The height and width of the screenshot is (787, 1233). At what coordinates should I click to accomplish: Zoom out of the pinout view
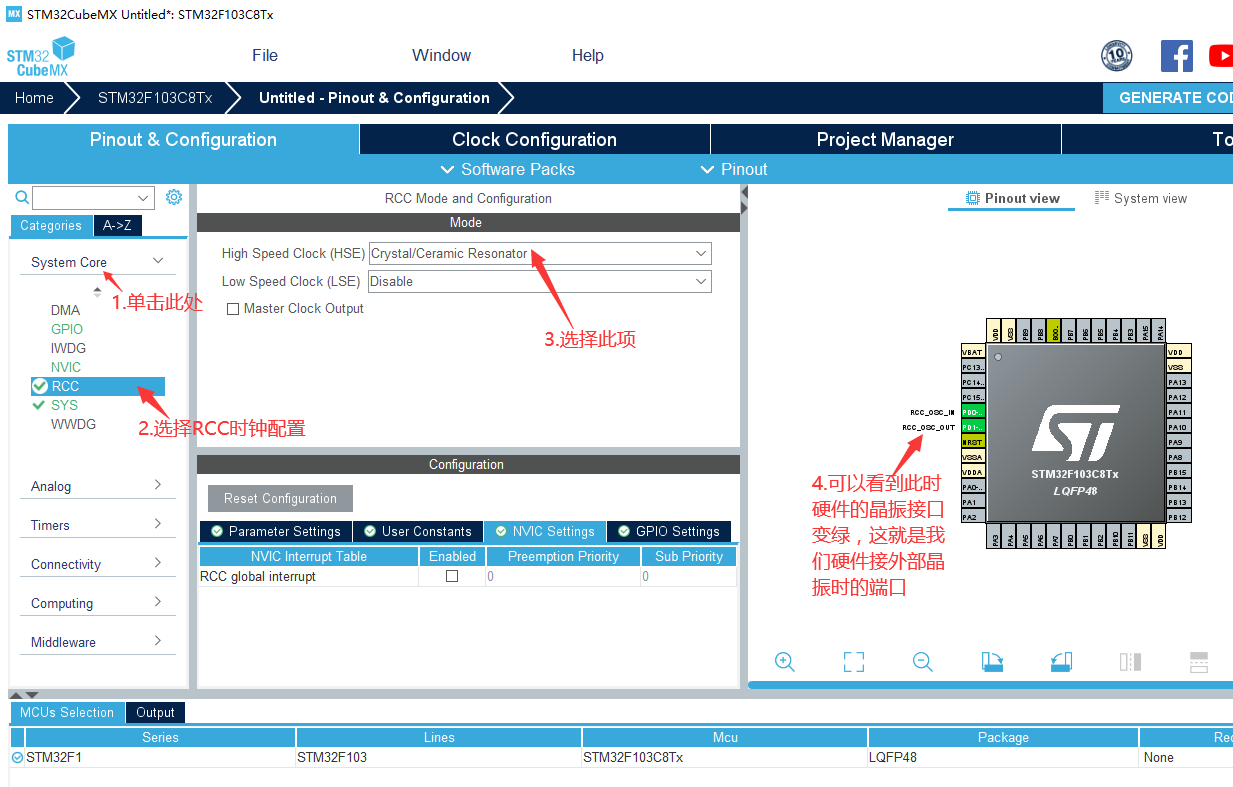(922, 661)
